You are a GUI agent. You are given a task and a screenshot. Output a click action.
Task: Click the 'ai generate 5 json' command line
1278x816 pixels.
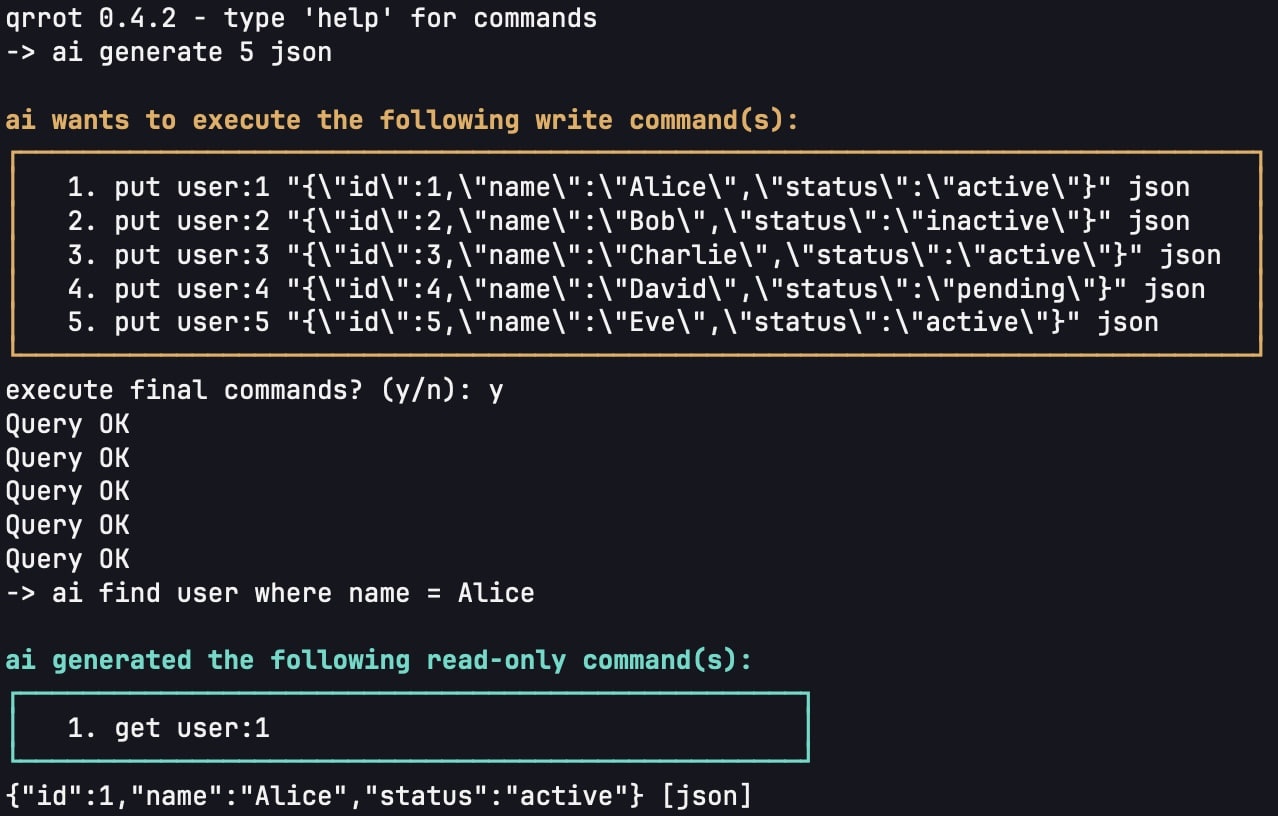(168, 52)
